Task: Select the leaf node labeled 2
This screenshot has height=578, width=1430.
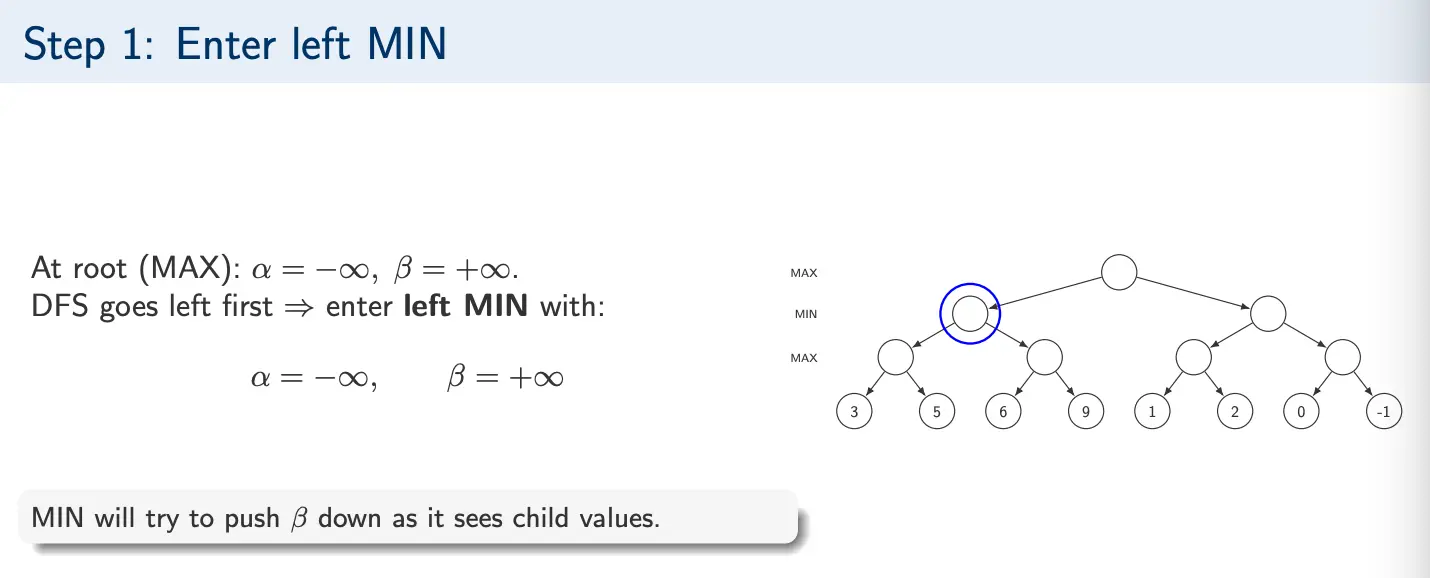Action: pyautogui.click(x=1235, y=413)
